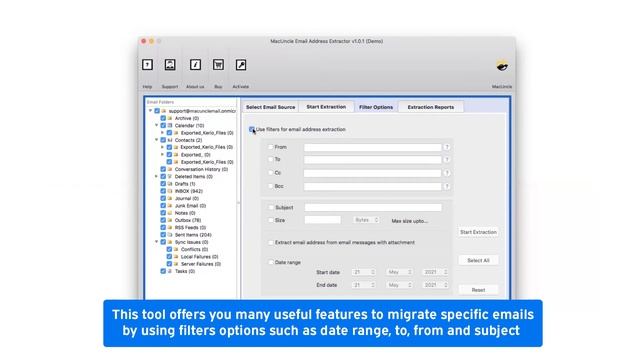Enable the To filter checkbox

click(x=271, y=159)
